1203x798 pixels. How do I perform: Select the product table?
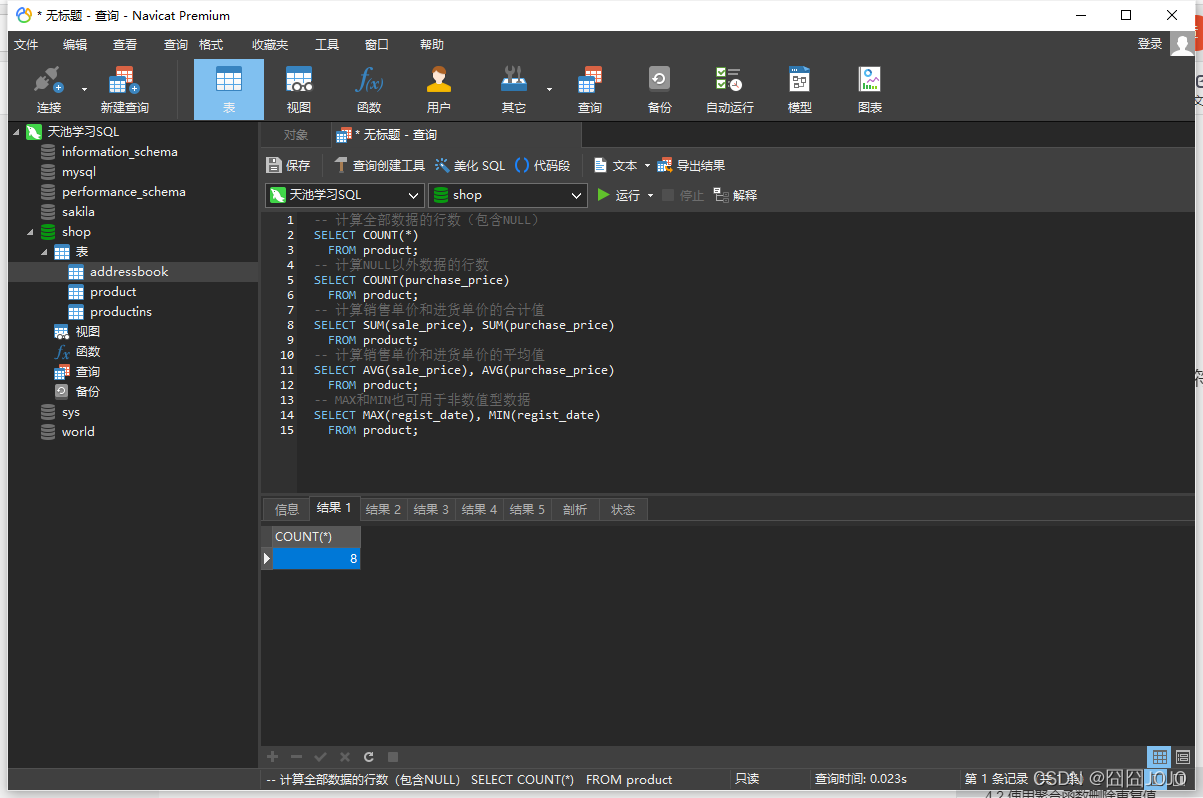tap(113, 292)
